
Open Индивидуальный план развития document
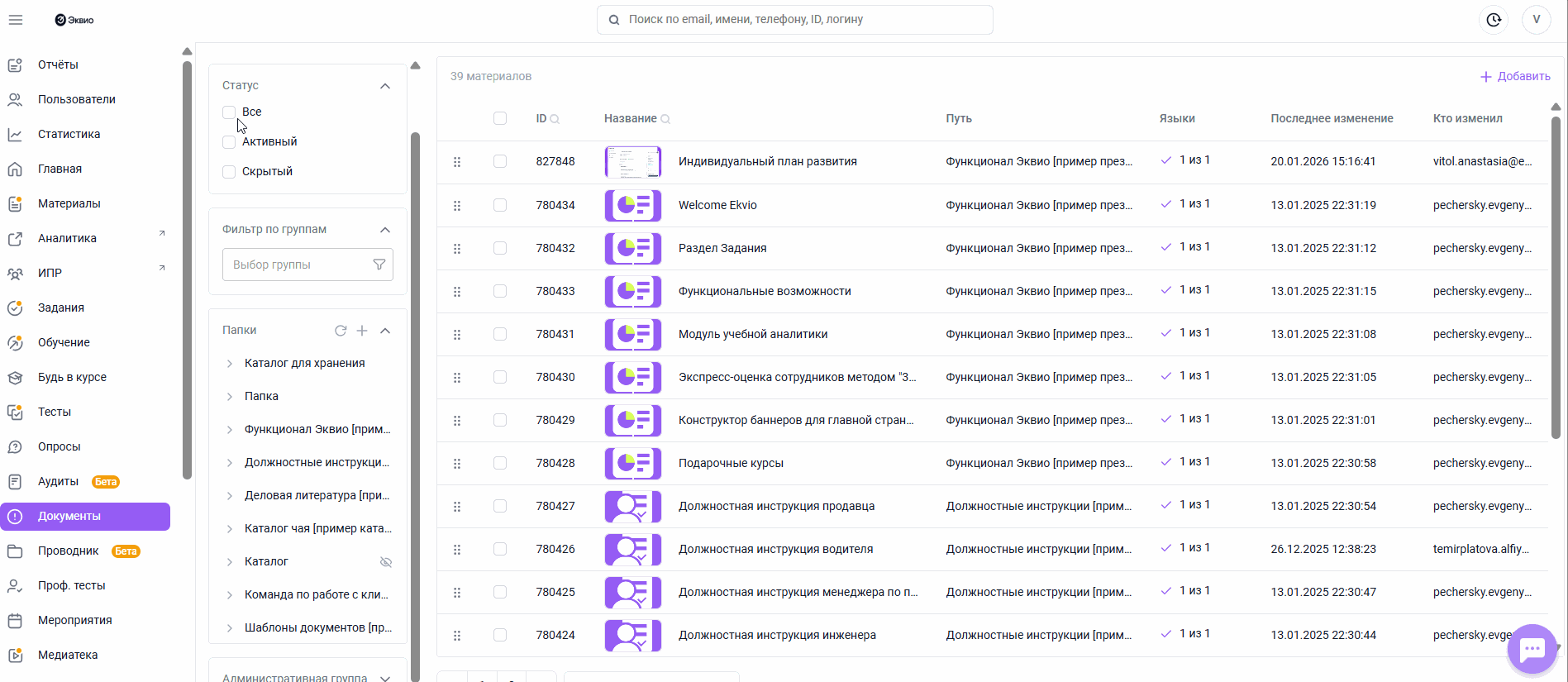767,161
